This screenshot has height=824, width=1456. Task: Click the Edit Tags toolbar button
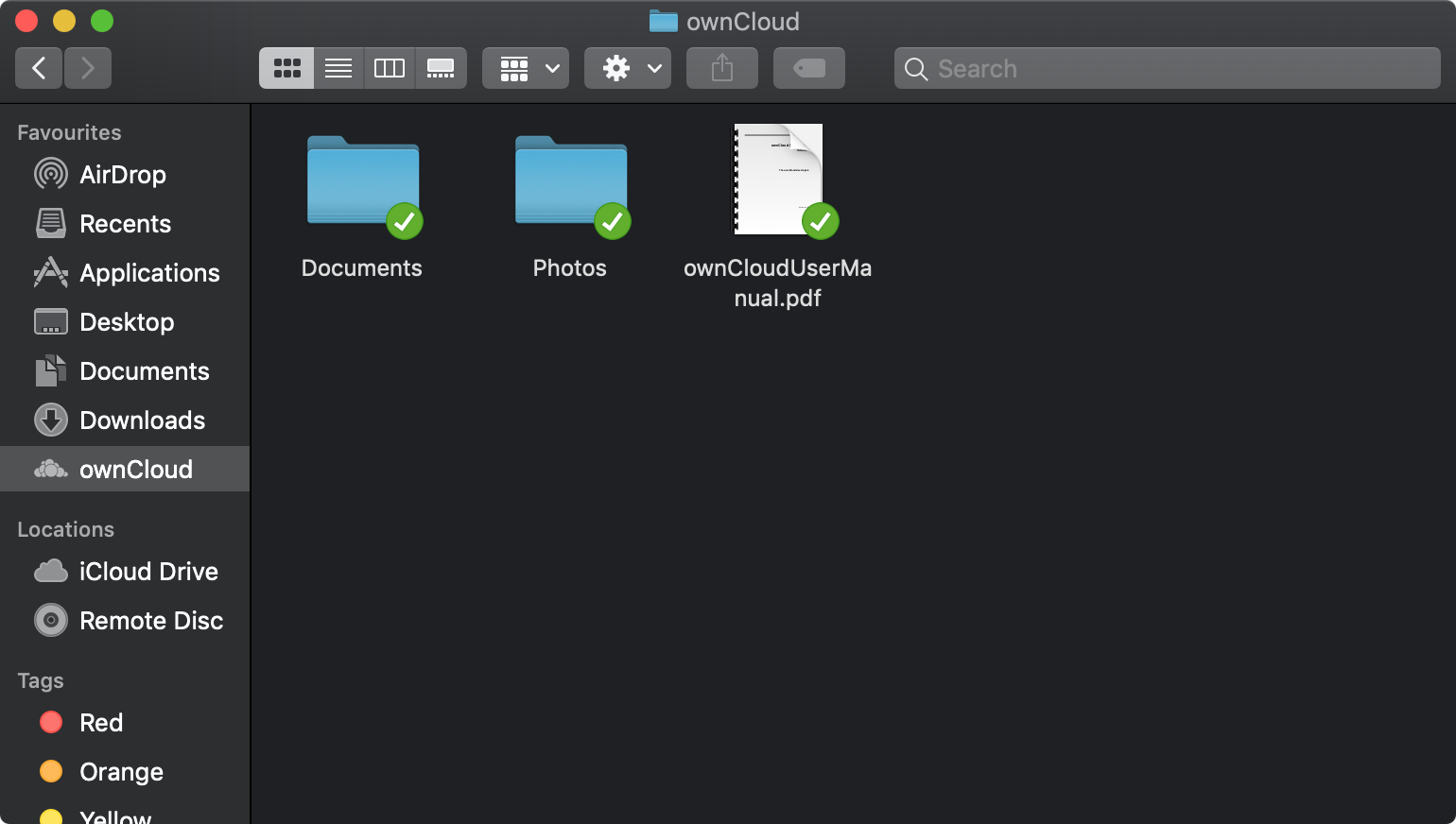point(809,68)
